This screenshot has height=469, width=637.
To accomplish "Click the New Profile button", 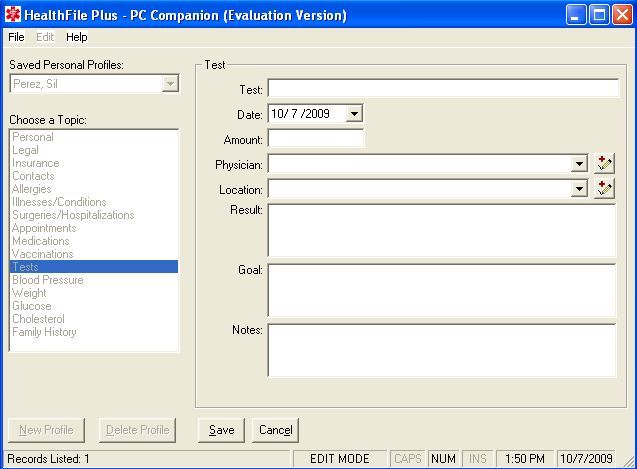I will pos(46,430).
